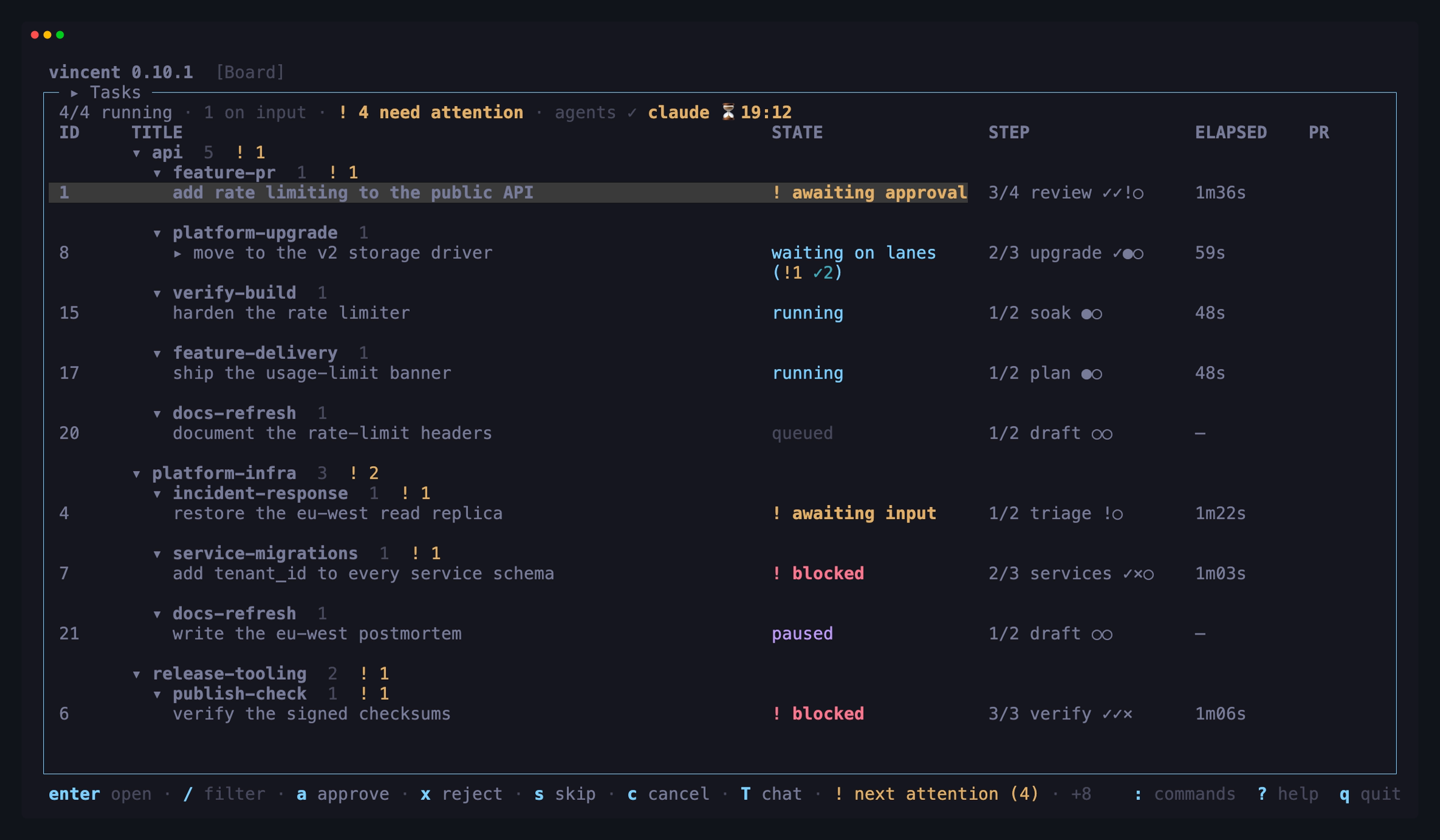Image resolution: width=1440 pixels, height=840 pixels.
Task: Click the '! 1' attention badge on api
Action: pyautogui.click(x=250, y=153)
